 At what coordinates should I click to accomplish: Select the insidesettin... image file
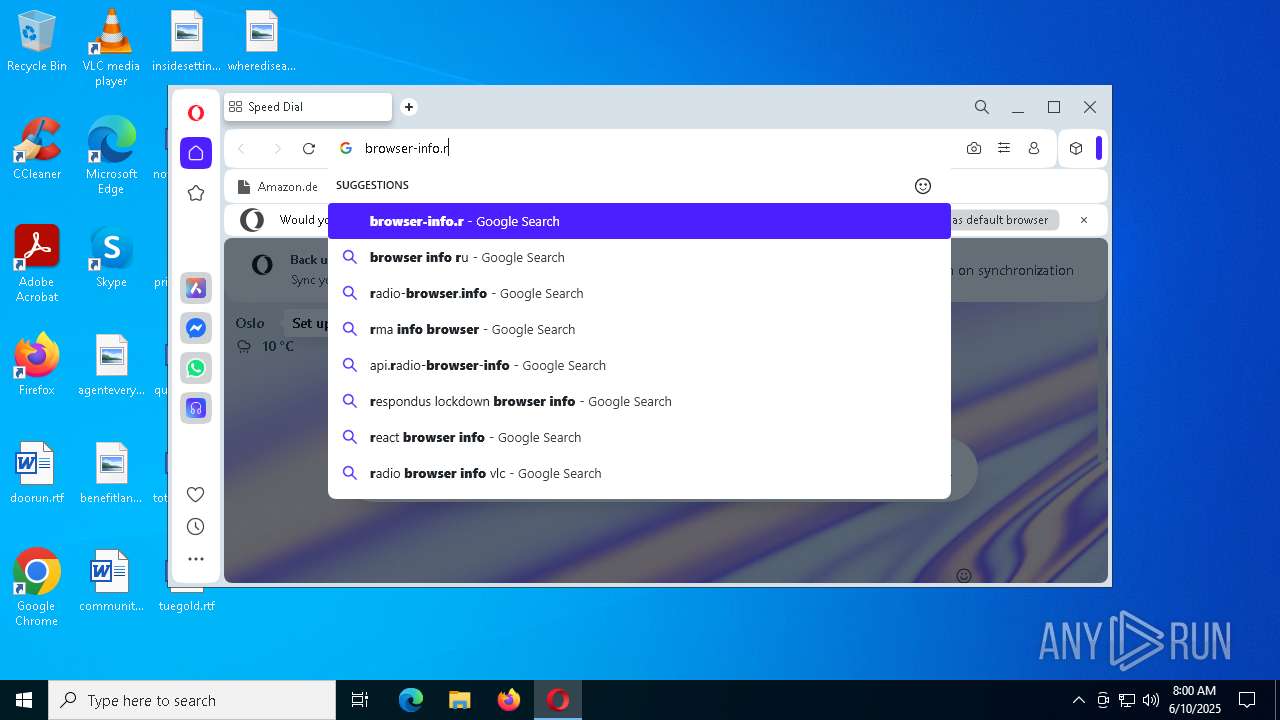click(186, 42)
